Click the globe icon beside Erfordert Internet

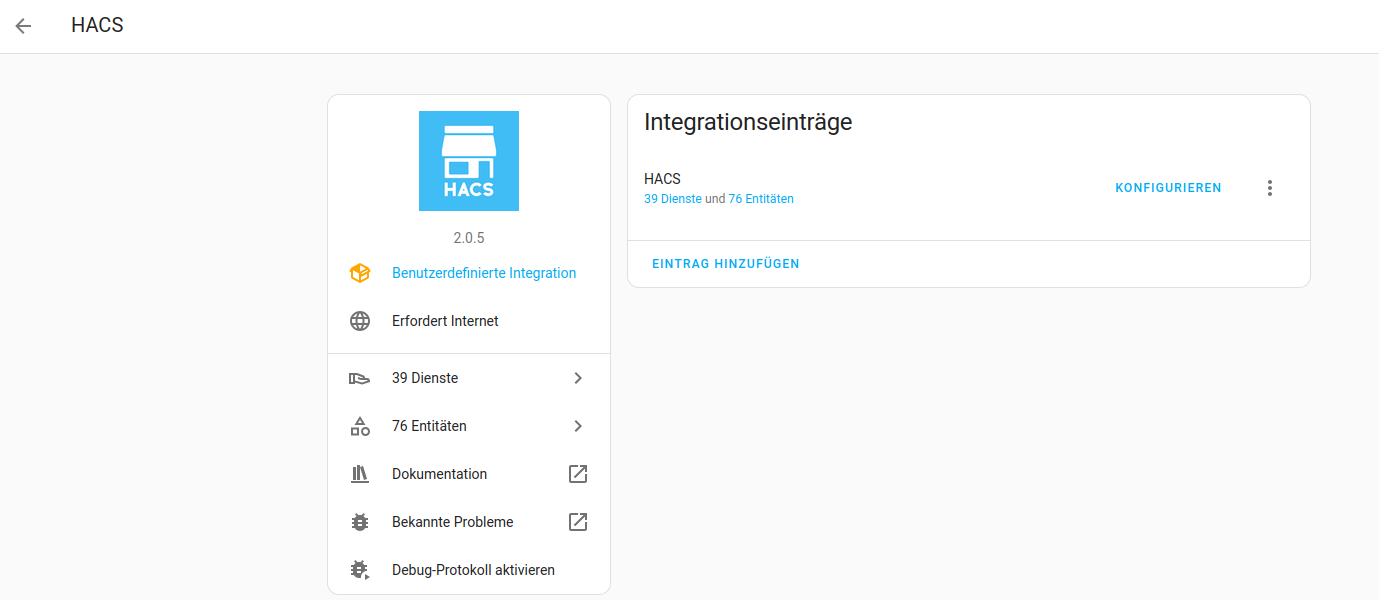click(360, 321)
